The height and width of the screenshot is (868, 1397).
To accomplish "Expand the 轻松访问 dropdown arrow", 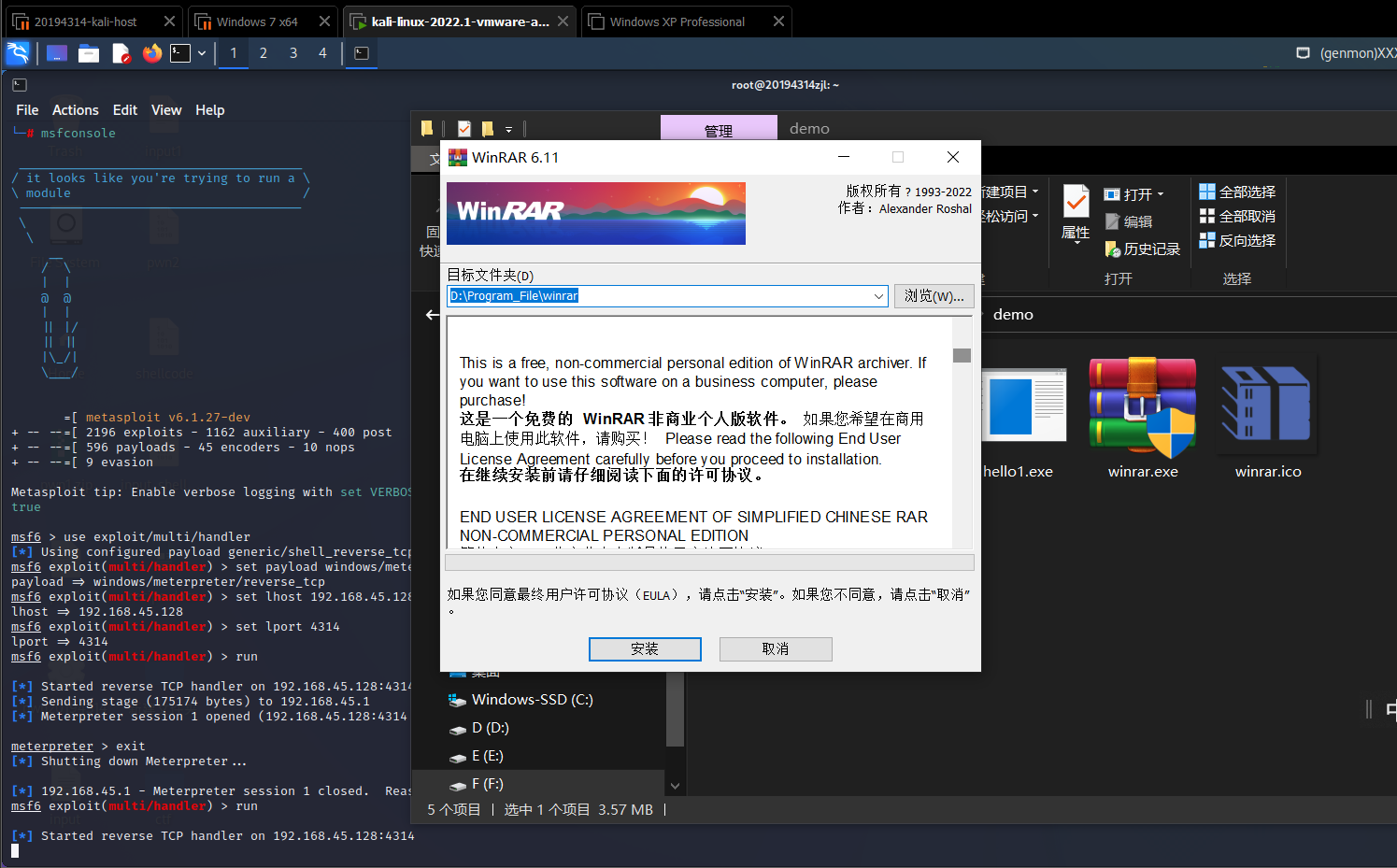I will (x=1035, y=216).
